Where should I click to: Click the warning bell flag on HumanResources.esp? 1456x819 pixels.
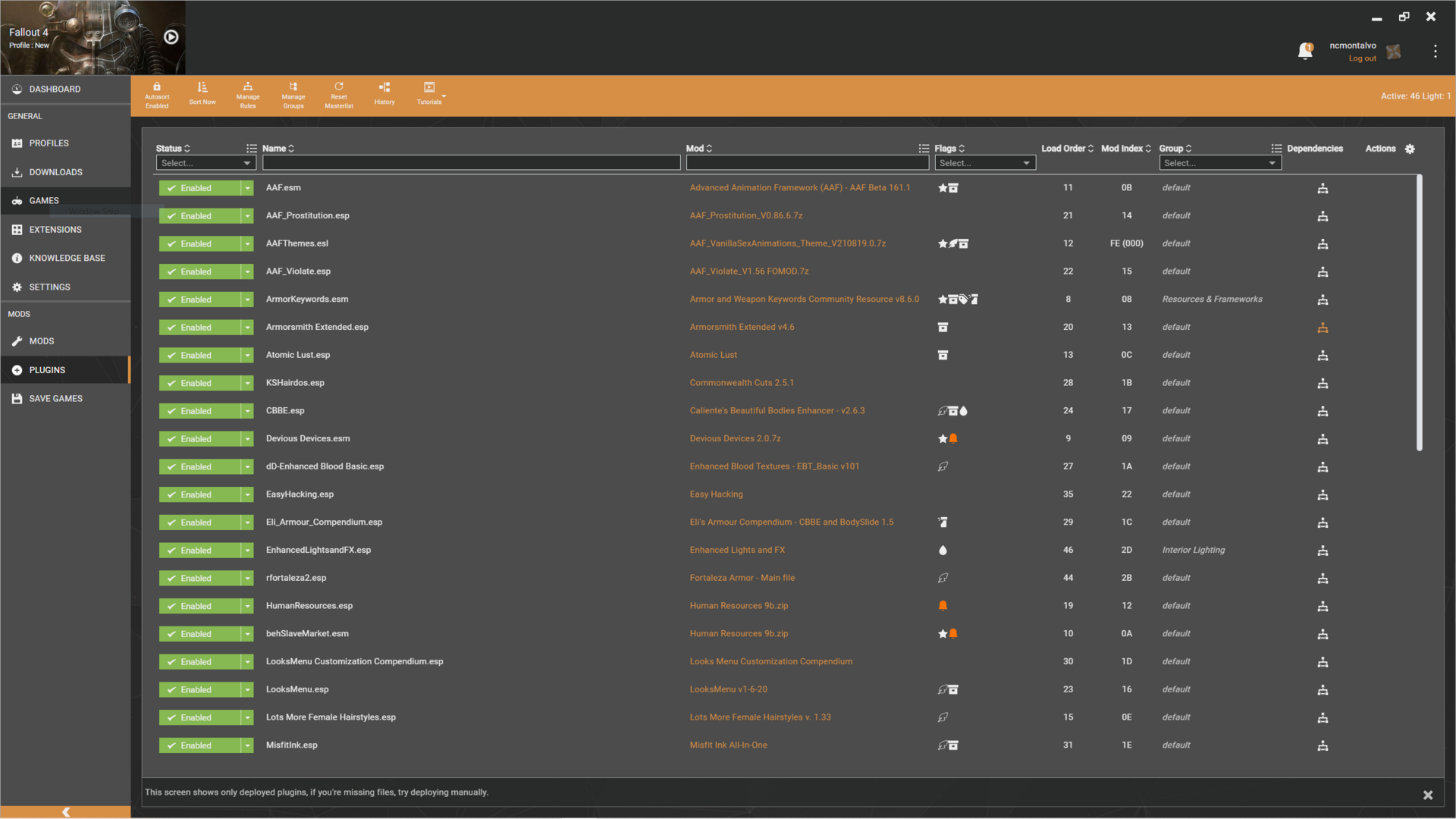point(943,606)
